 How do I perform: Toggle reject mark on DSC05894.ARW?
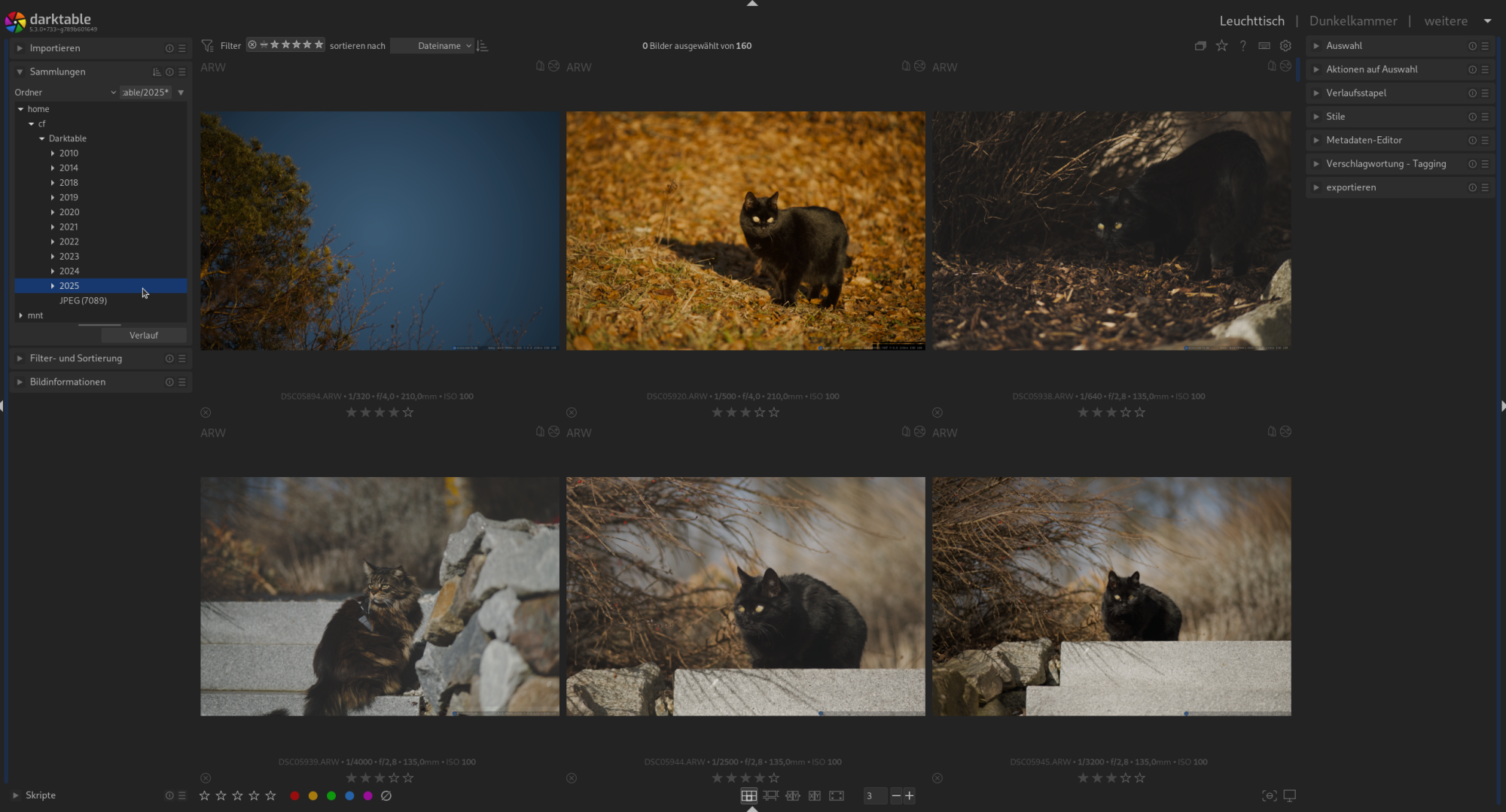[206, 412]
